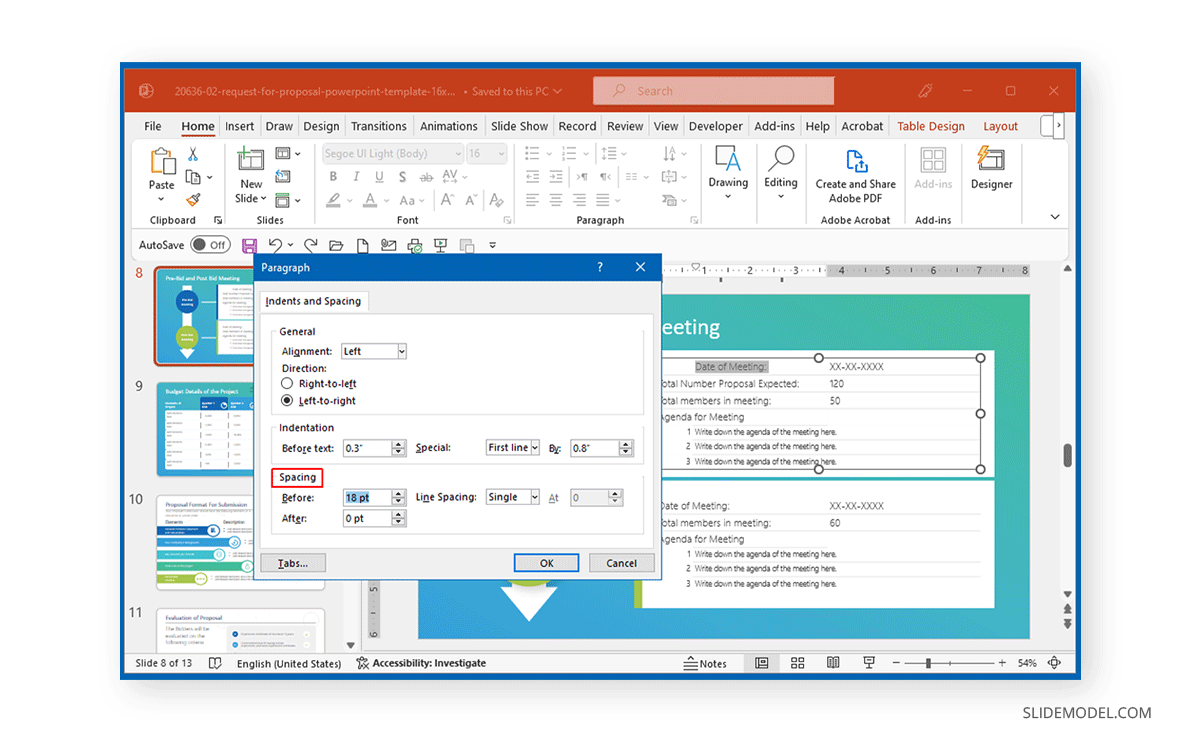This screenshot has width=1200, height=743.
Task: Open the Line Spacing dropdown set to Single
Action: (512, 497)
